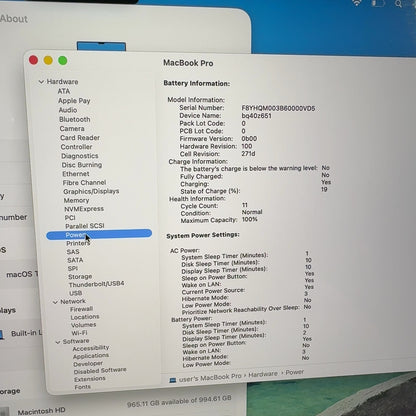Click the System Power Settings heading

[203, 235]
